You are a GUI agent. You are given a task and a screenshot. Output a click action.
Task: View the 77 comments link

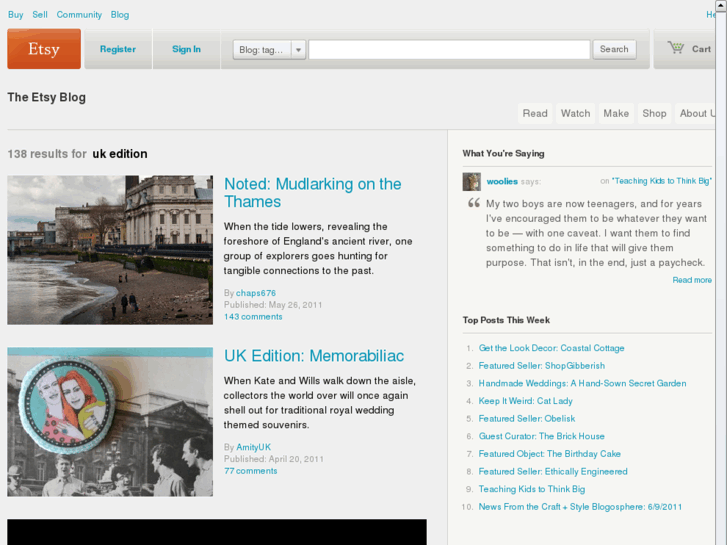point(251,471)
